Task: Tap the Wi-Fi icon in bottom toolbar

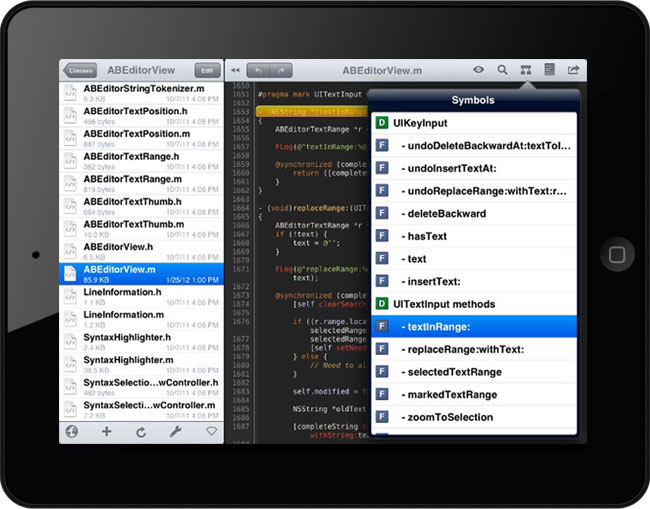Action: tap(211, 432)
